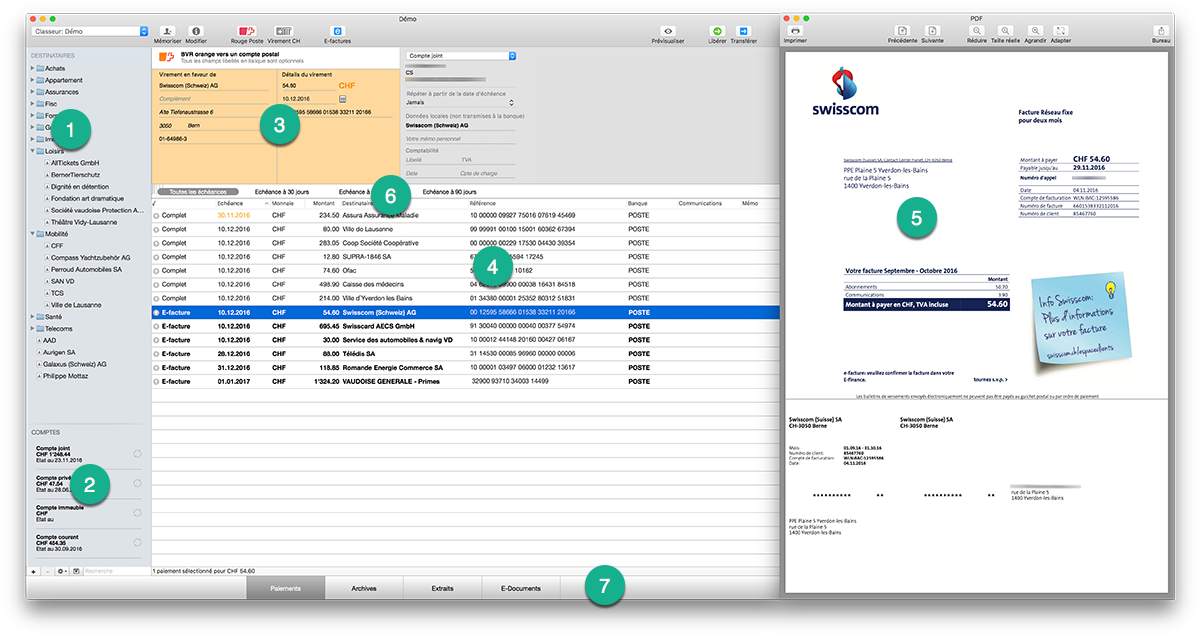The height and width of the screenshot is (636, 1200).
Task: Zoom in with Agrandir in PDF window
Action: 1035,31
